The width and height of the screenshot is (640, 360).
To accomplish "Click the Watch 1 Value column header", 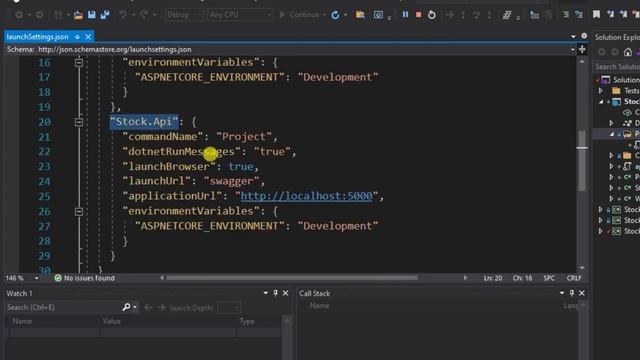I will click(168, 322).
